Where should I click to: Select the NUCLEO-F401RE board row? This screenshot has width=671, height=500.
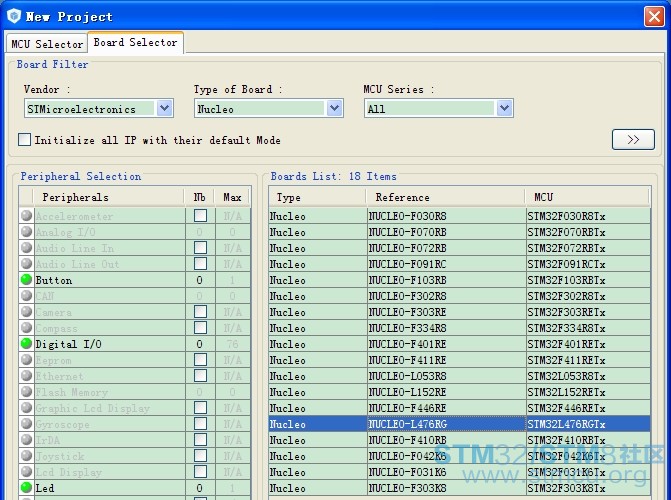pos(460,344)
